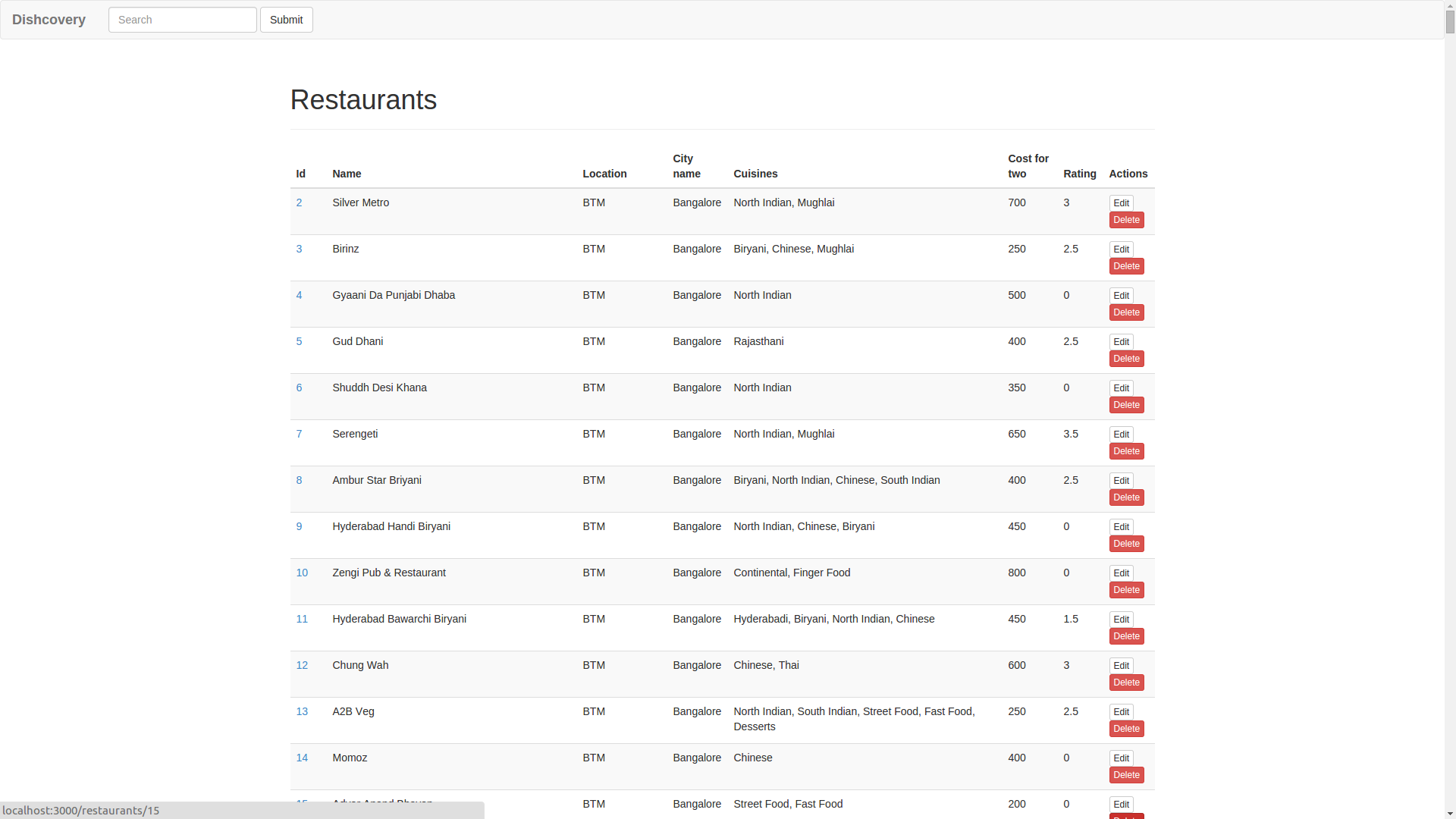Viewport: 1456px width, 819px height.
Task: Edit the Chung Wah entry
Action: point(1121,666)
